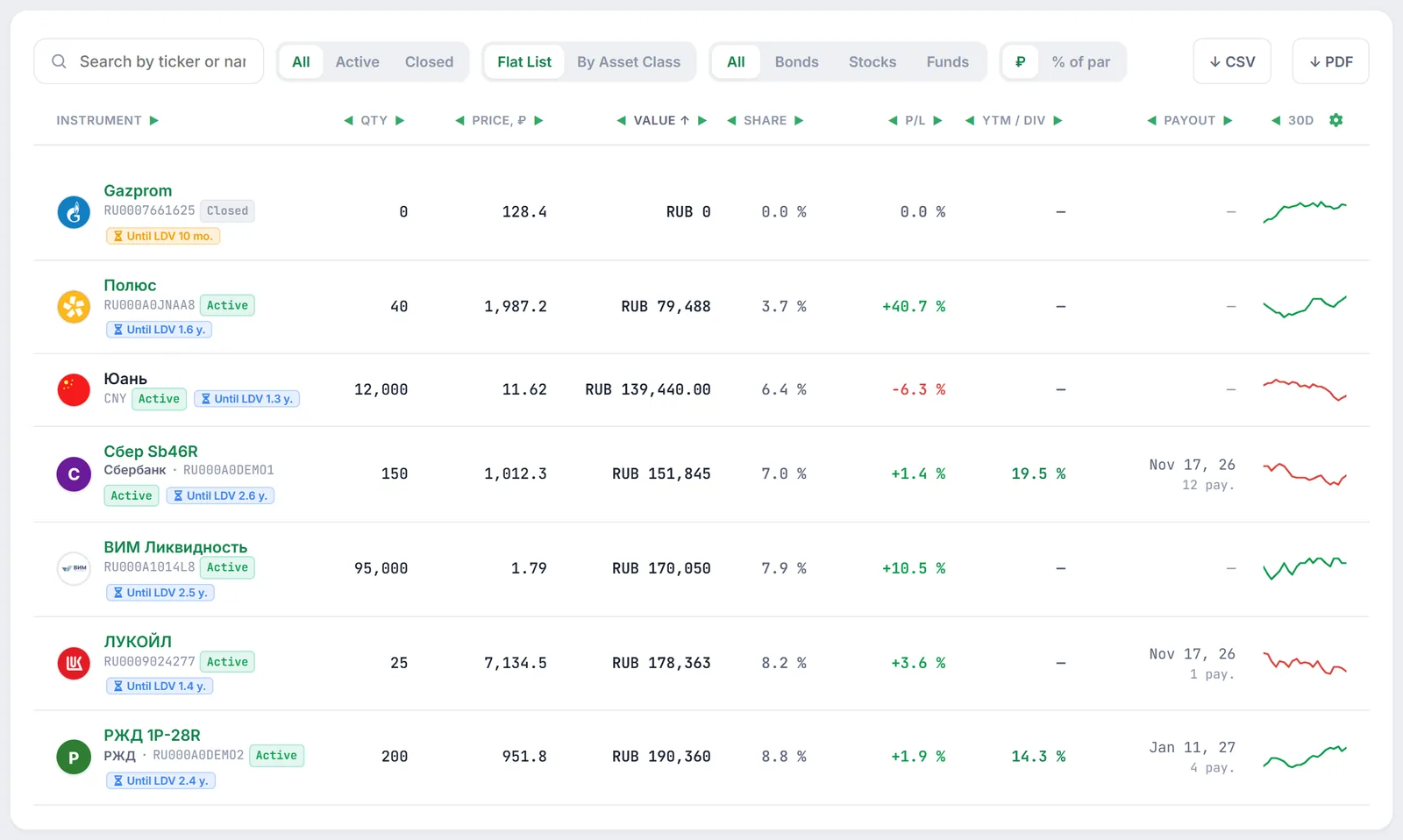The height and width of the screenshot is (840, 1403).
Task: Click the Сбер Sb46R purple C icon
Action: pos(74,474)
